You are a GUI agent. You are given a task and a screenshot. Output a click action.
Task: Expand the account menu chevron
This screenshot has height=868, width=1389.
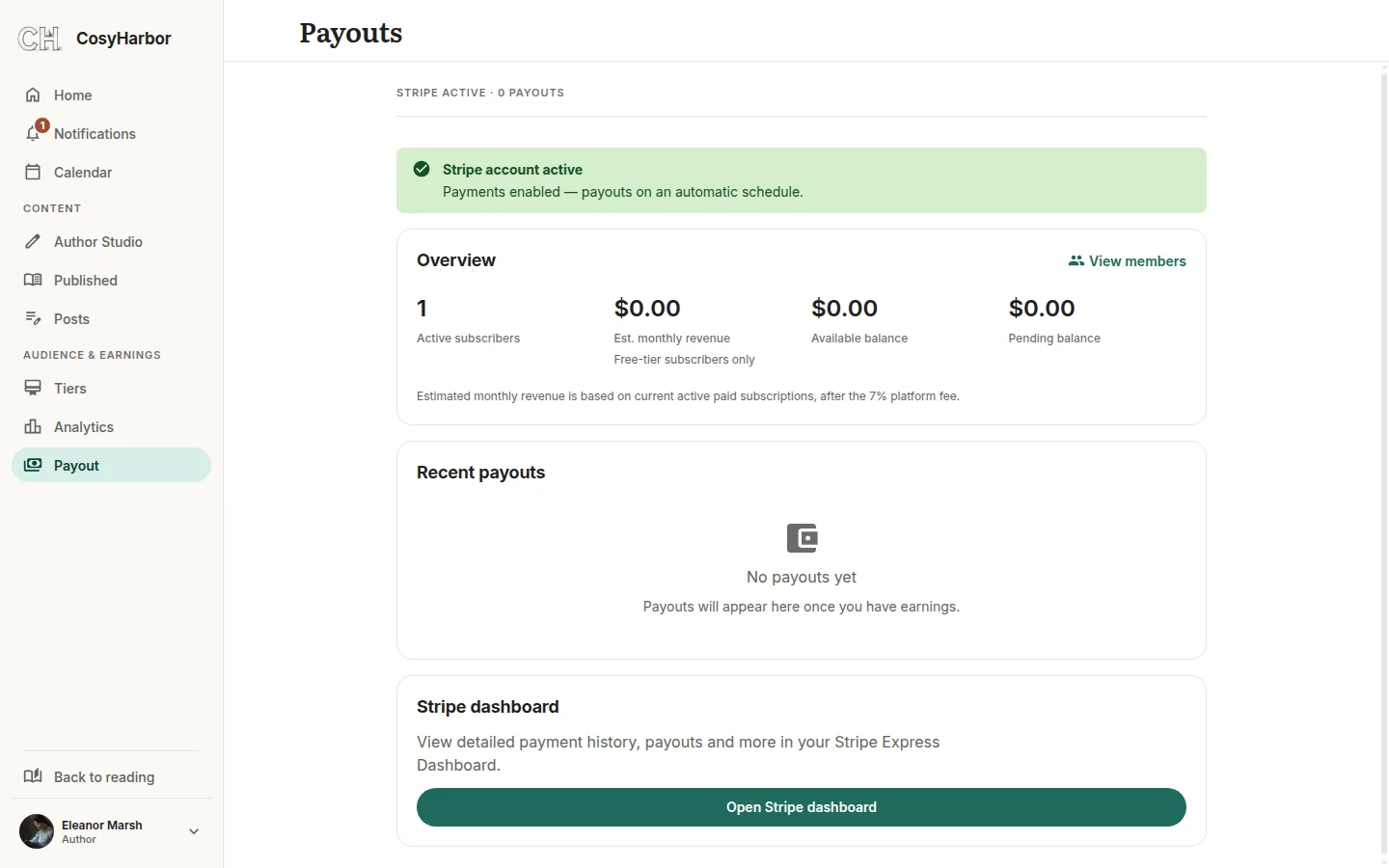click(x=194, y=831)
